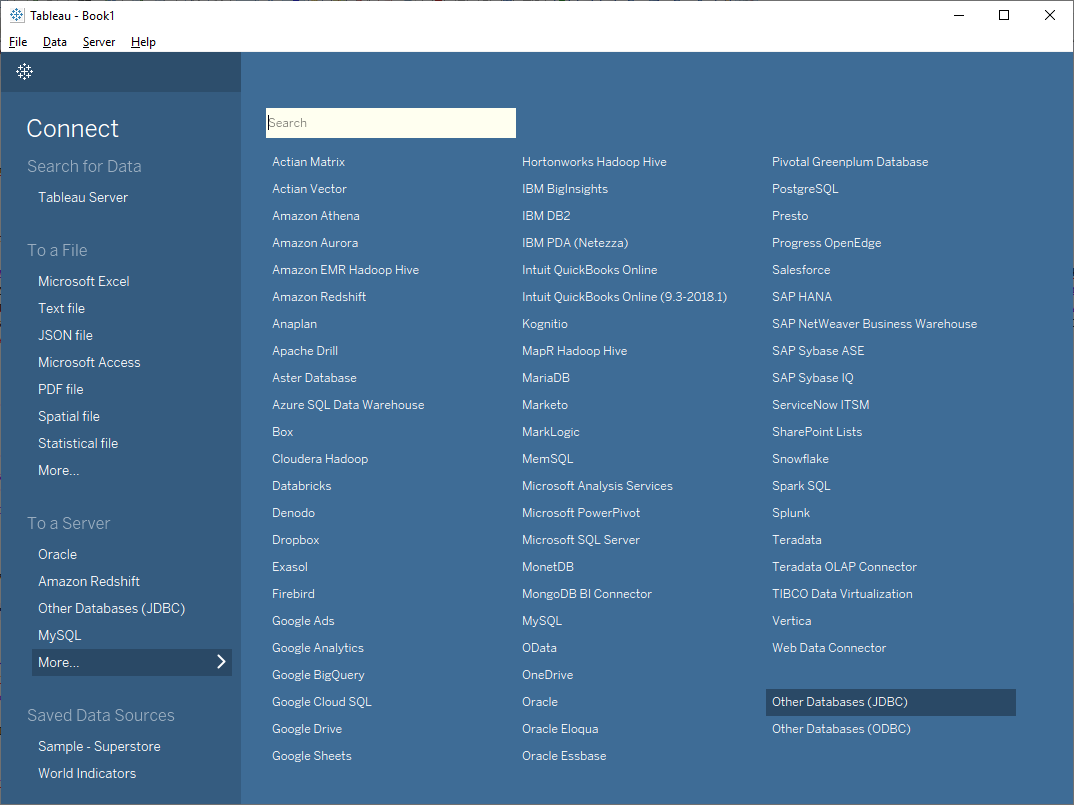Screen dimensions: 1074x805
Task: Select Statistical file connection
Action: pos(78,443)
